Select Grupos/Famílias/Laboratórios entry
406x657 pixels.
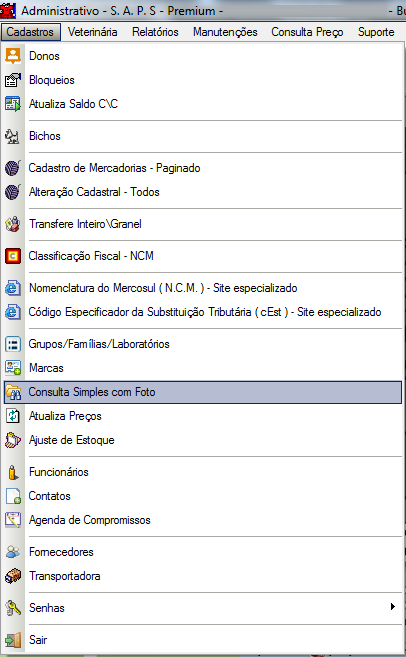[x=203, y=344]
